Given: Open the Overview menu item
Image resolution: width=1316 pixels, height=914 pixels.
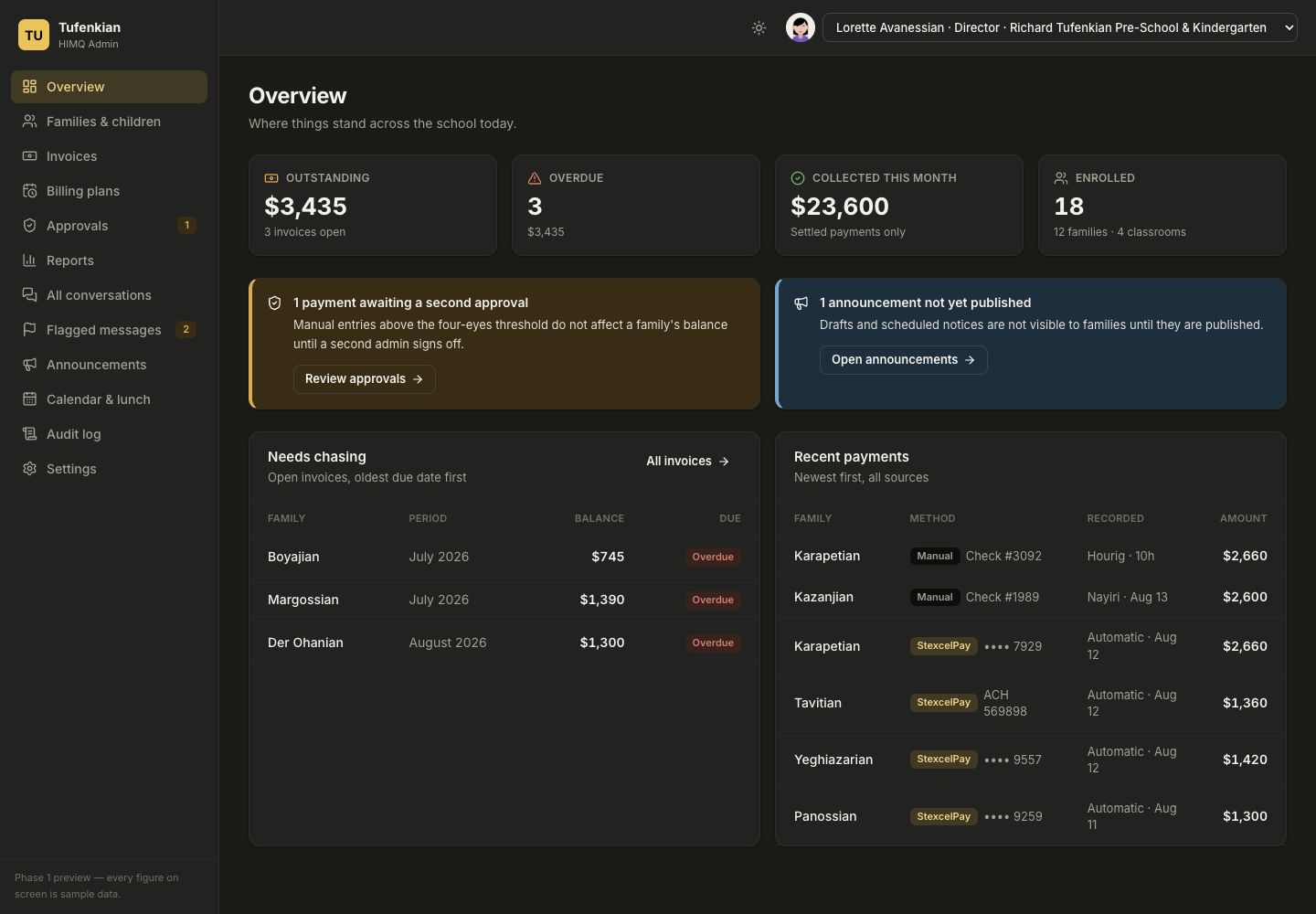Looking at the screenshot, I should click(x=109, y=87).
